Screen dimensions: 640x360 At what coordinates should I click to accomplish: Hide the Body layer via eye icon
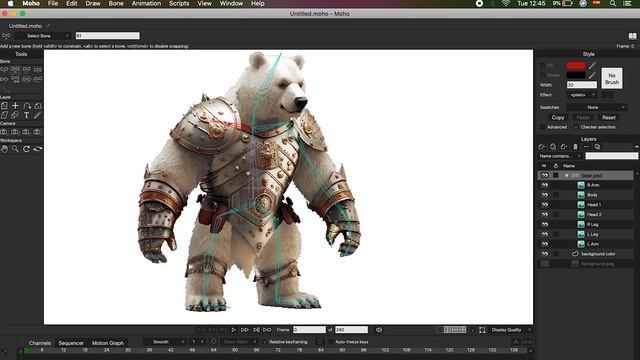point(544,195)
